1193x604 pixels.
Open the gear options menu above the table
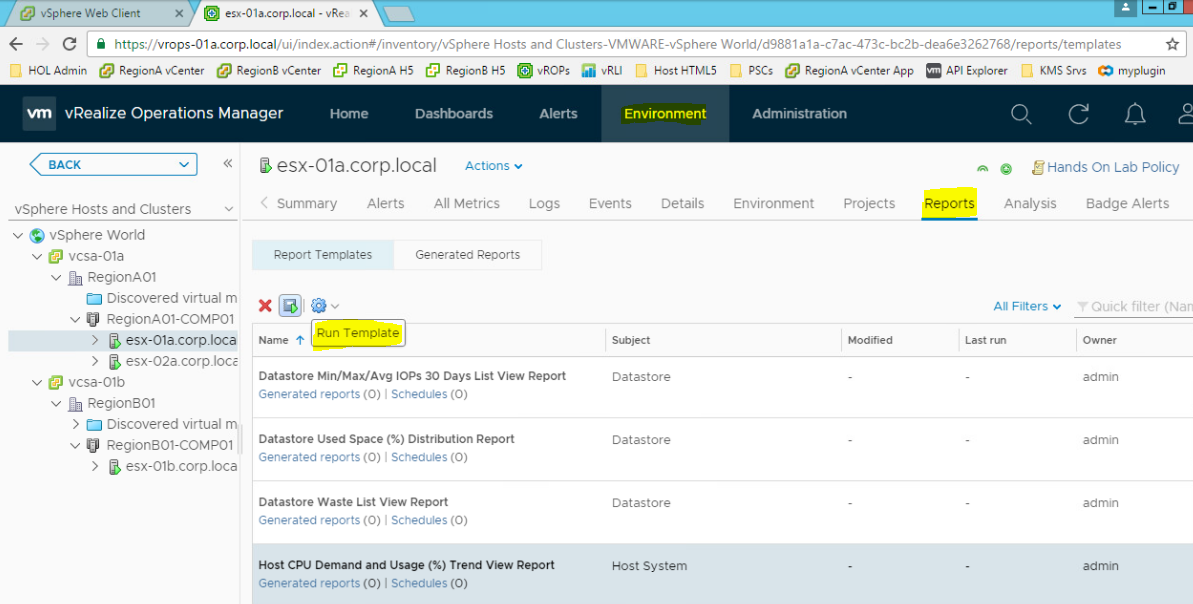click(324, 306)
